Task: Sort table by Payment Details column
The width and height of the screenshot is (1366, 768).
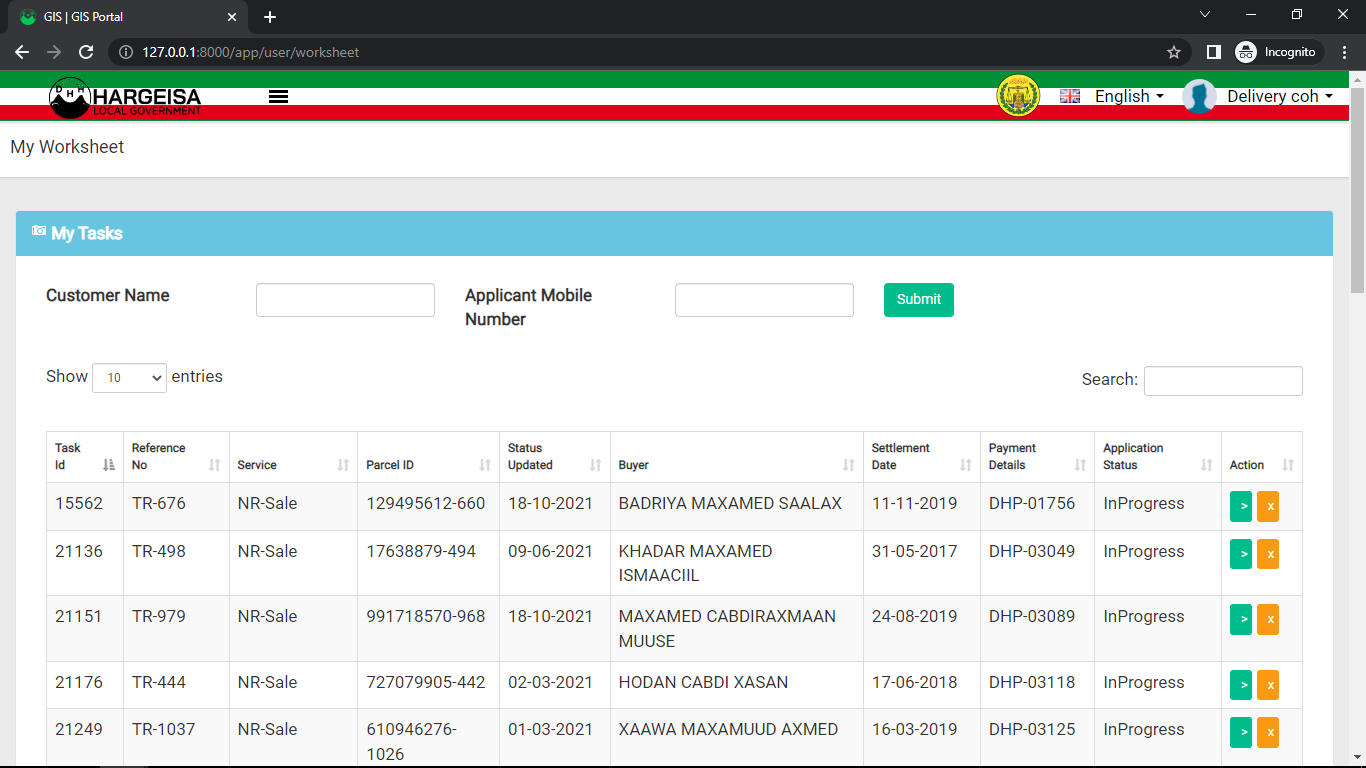Action: point(1038,457)
